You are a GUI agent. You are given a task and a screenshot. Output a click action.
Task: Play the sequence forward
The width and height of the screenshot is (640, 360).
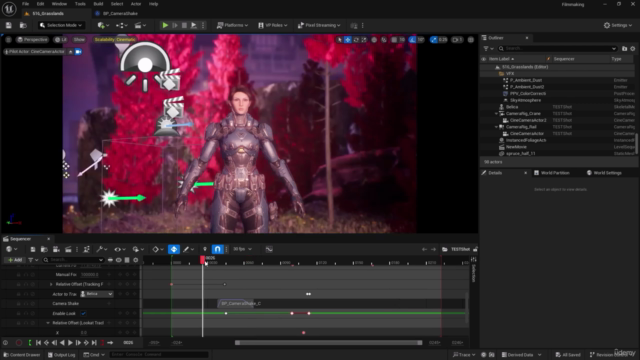point(70,343)
